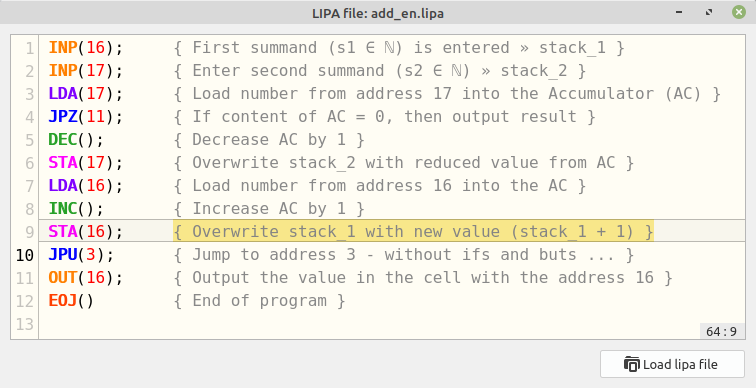Click line number 10 in gutter

pos(25,255)
